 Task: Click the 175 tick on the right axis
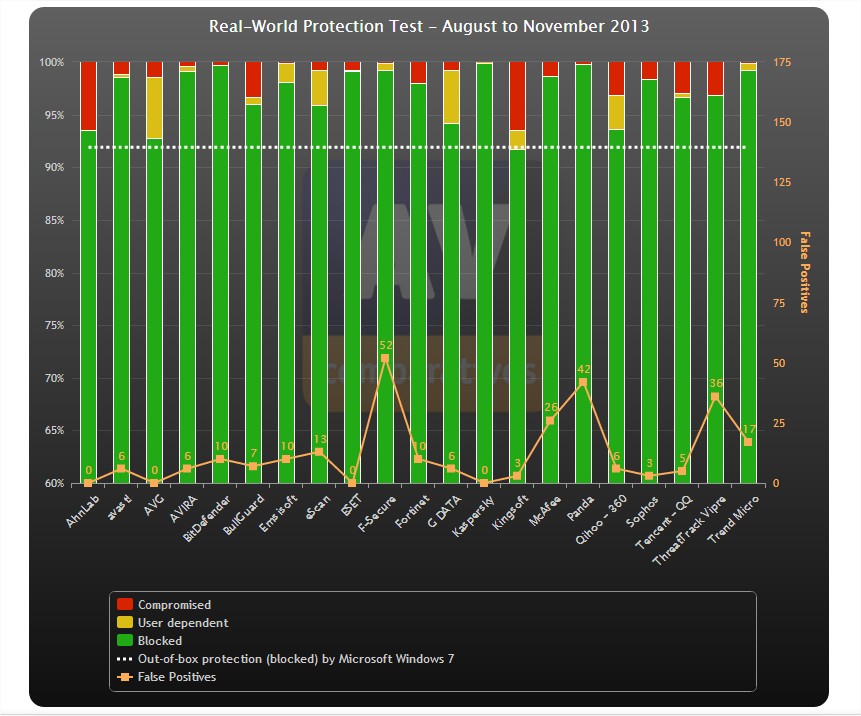tap(782, 62)
